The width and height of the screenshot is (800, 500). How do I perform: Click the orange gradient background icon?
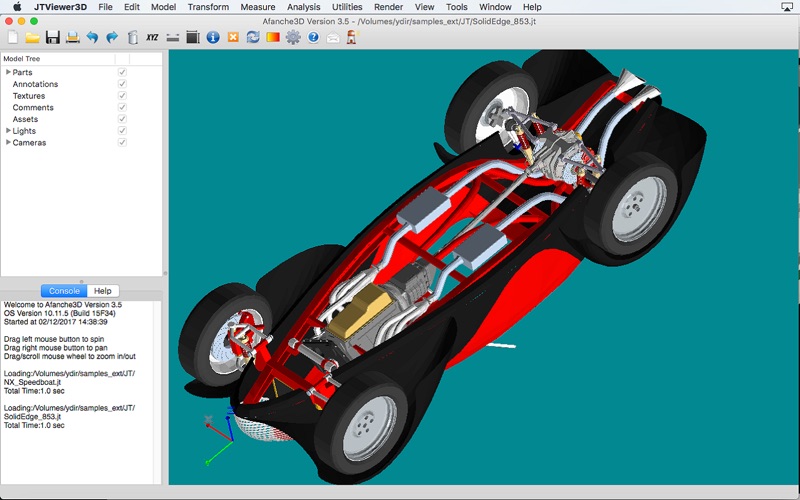(x=273, y=38)
